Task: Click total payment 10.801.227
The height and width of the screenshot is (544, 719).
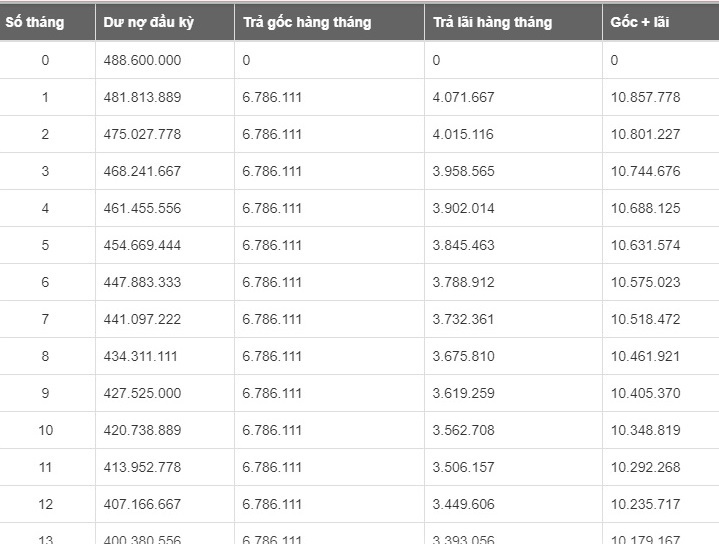Action: coord(645,134)
